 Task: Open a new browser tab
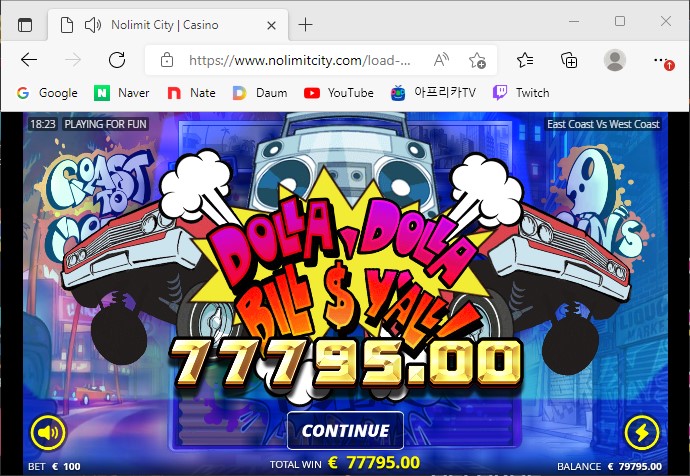[305, 25]
